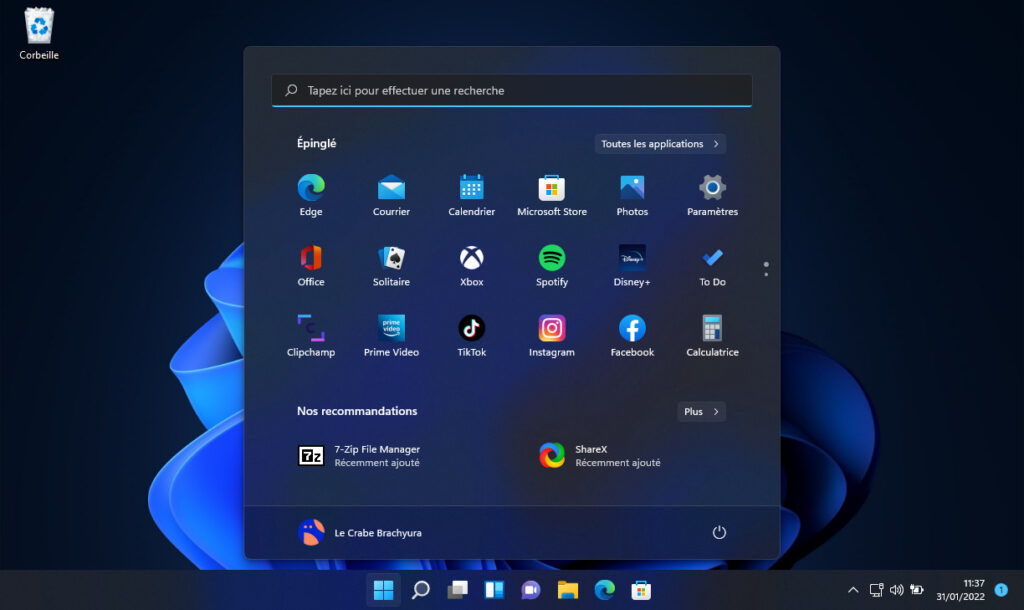Click the Windows Start button on taskbar

coord(383,590)
